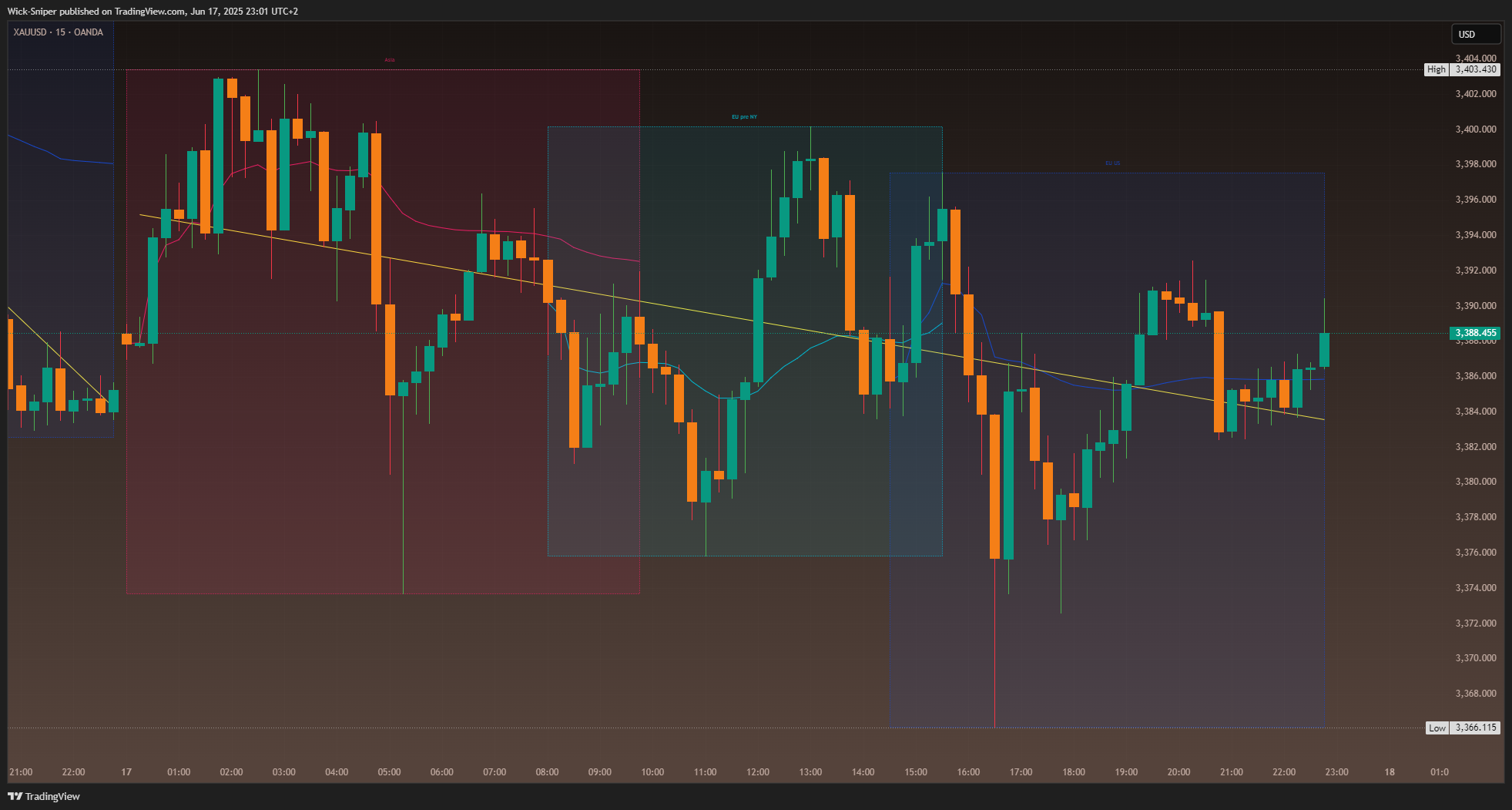The image size is (1512, 810).
Task: Click the 14:00 time axis label
Action: tap(863, 772)
